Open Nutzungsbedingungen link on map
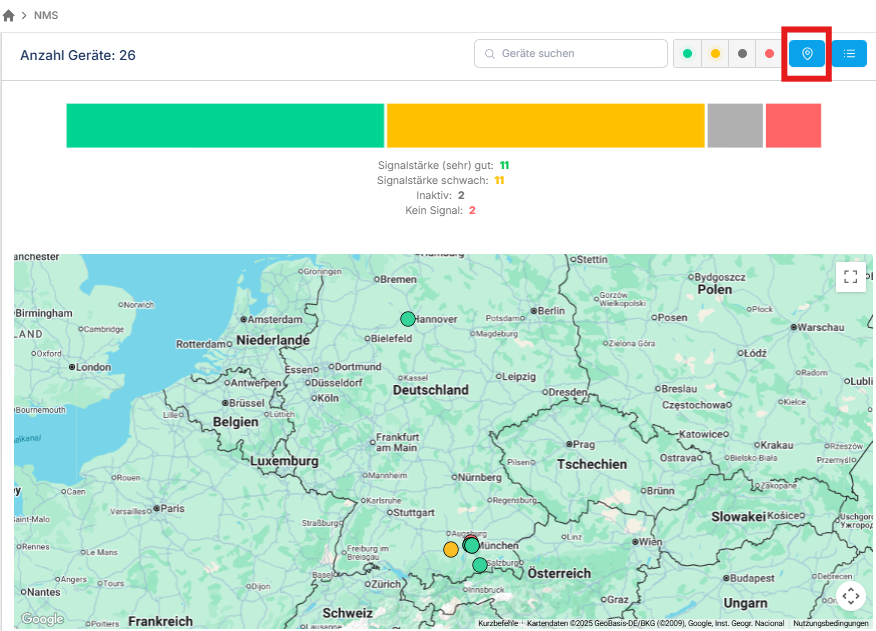The height and width of the screenshot is (631, 876). tap(831, 623)
